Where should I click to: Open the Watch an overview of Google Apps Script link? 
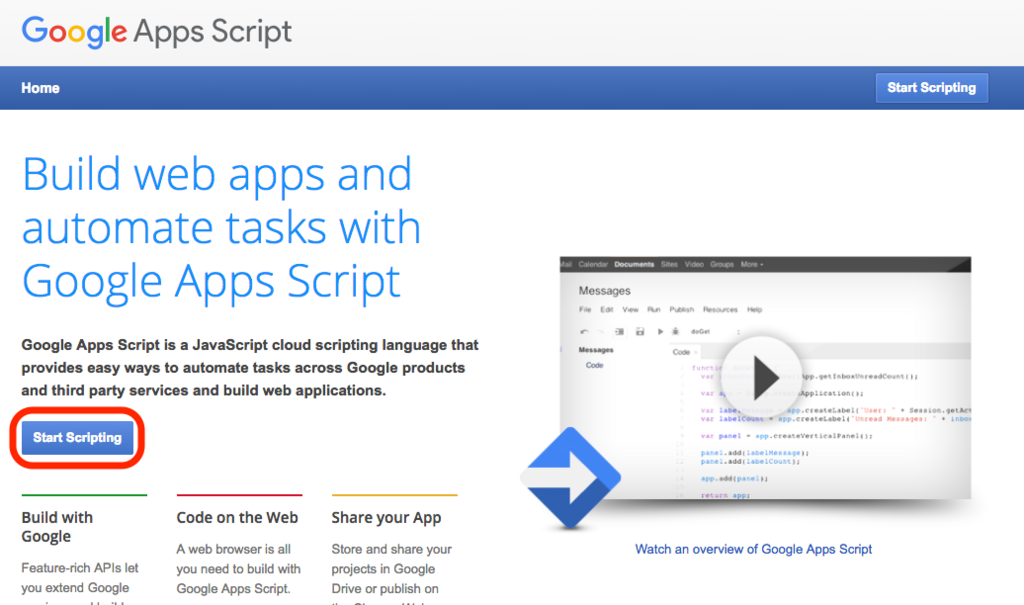(x=753, y=549)
